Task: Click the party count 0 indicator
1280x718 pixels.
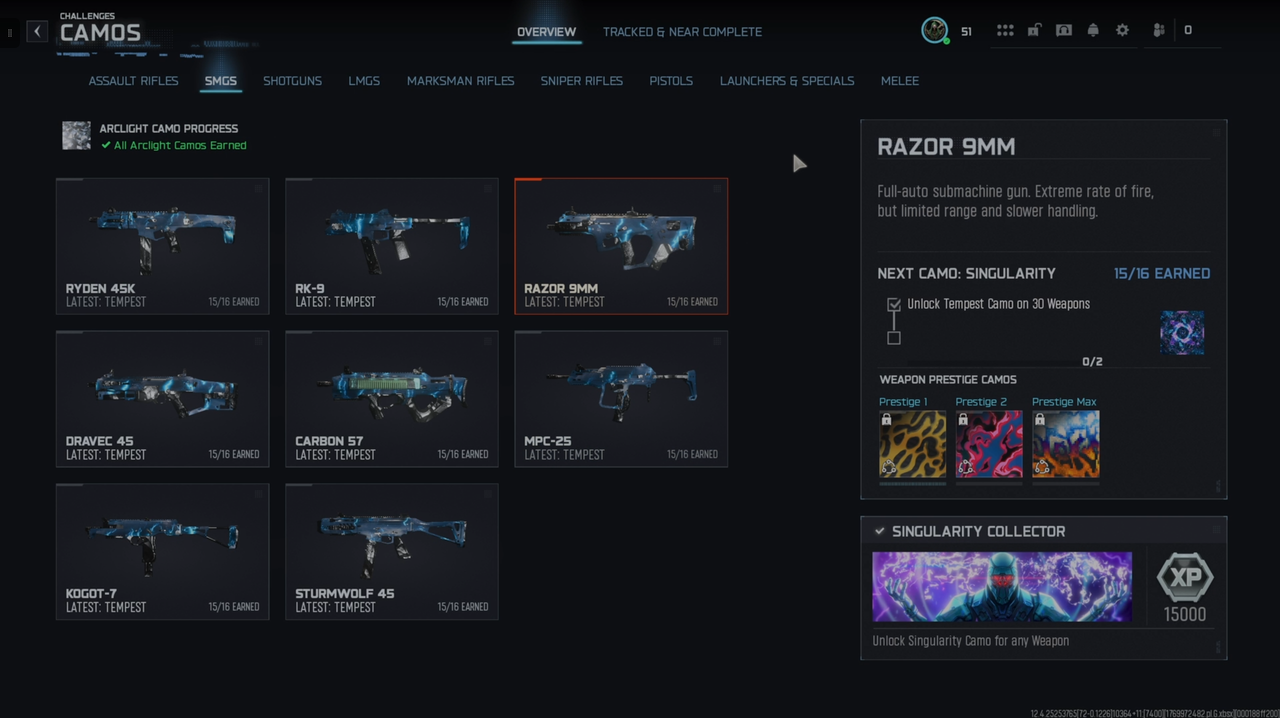Action: [1188, 30]
